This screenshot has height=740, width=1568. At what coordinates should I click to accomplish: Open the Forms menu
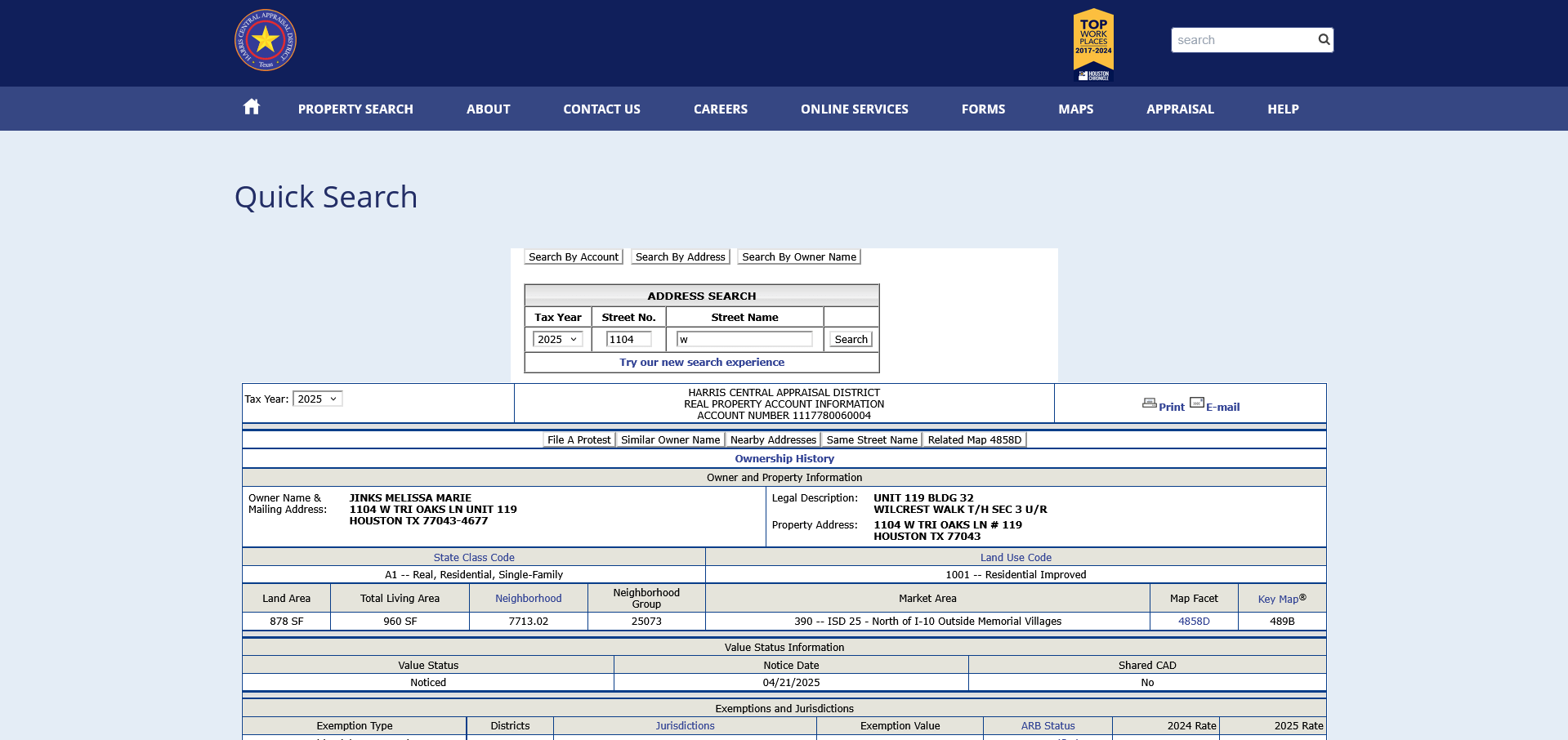click(x=983, y=109)
